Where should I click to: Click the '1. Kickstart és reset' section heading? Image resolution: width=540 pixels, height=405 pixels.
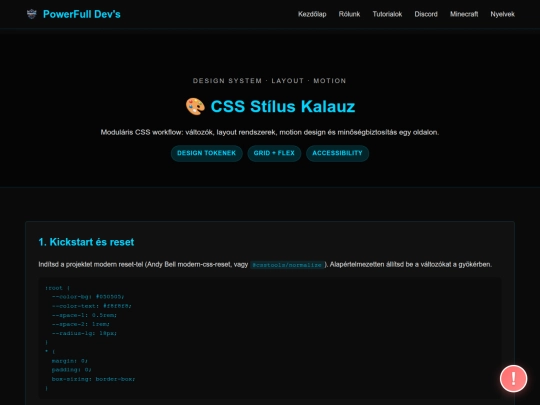(86, 242)
